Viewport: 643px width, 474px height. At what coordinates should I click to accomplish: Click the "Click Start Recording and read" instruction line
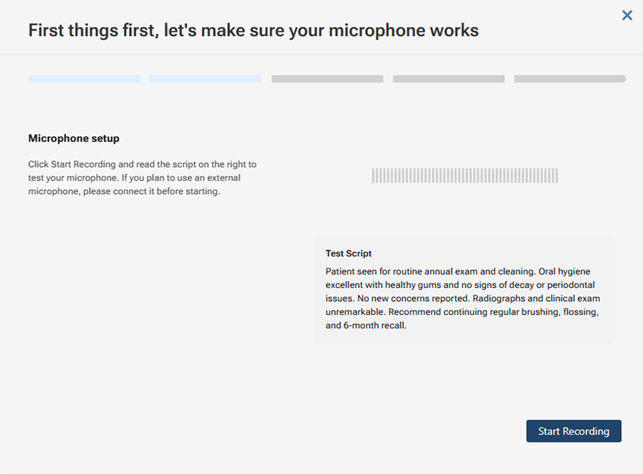click(142, 163)
